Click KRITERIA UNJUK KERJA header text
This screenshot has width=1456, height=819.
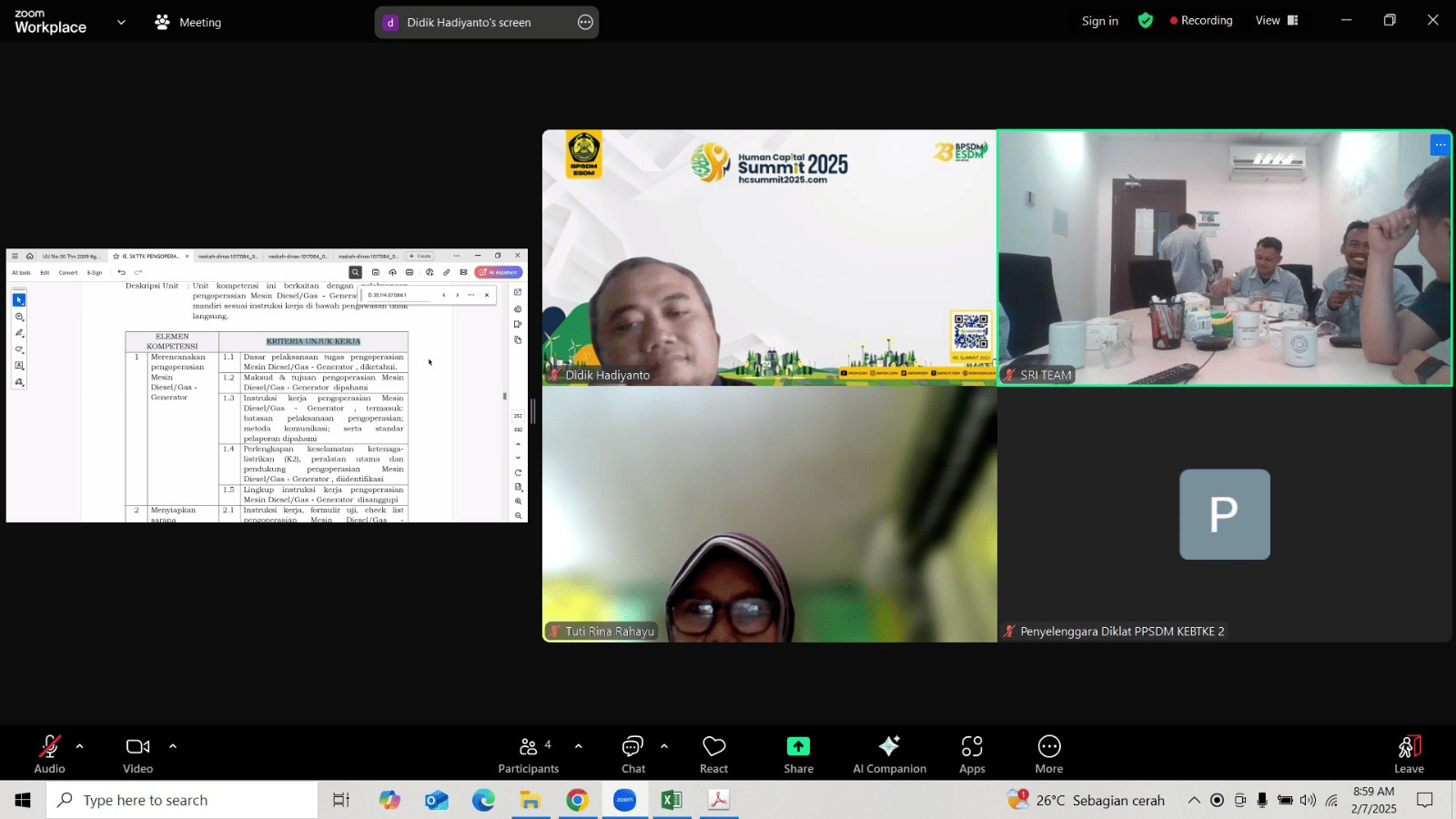pyautogui.click(x=313, y=341)
